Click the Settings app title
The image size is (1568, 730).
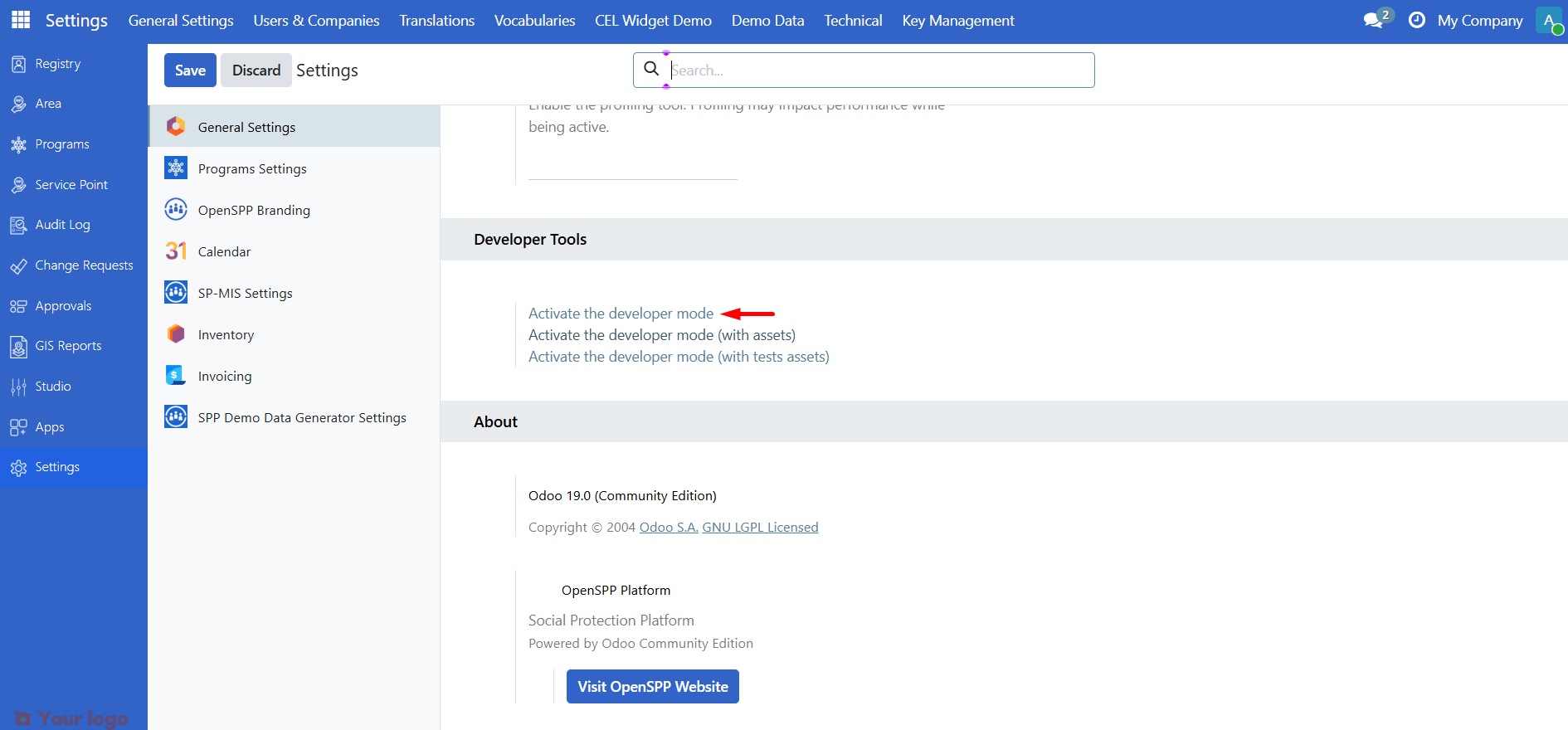click(x=76, y=21)
